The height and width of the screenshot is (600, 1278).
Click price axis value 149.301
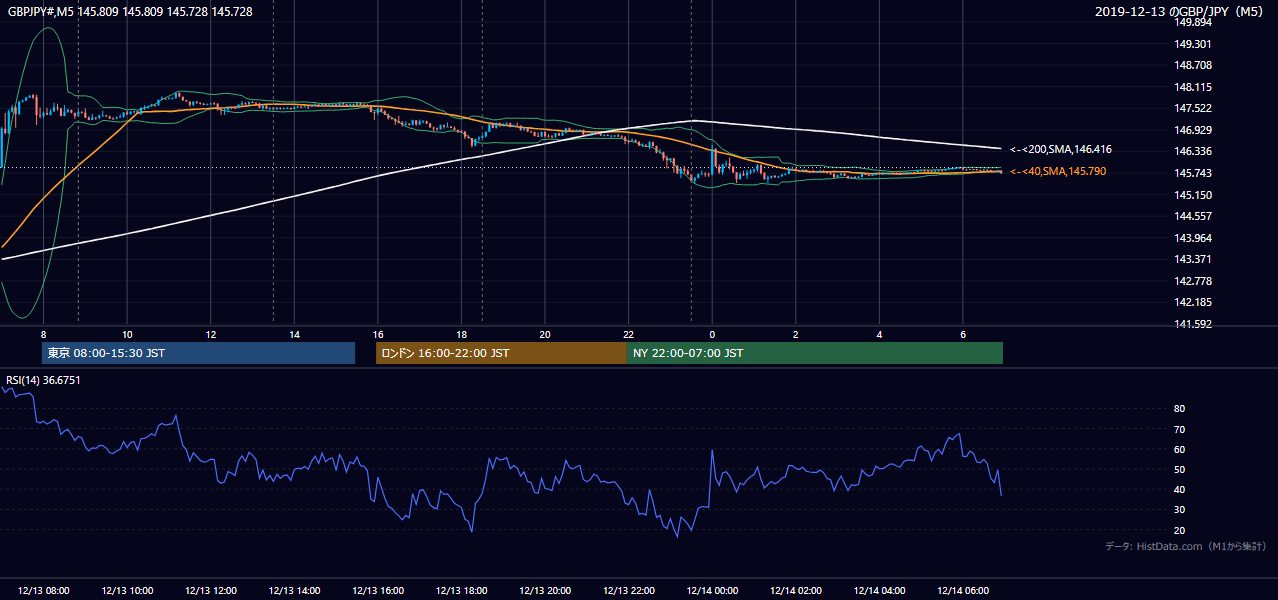[1194, 44]
